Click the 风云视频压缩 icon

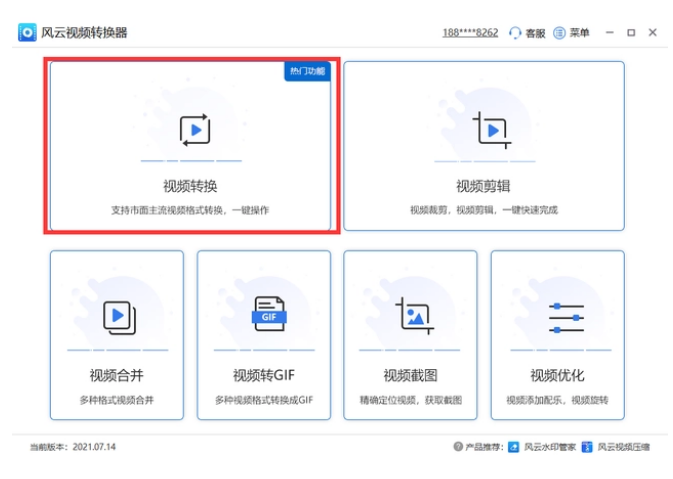[587, 447]
